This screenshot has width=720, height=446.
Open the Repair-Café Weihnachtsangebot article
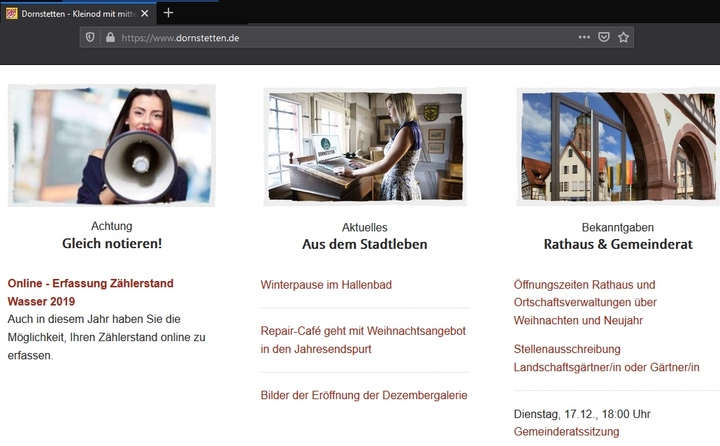coord(363,339)
